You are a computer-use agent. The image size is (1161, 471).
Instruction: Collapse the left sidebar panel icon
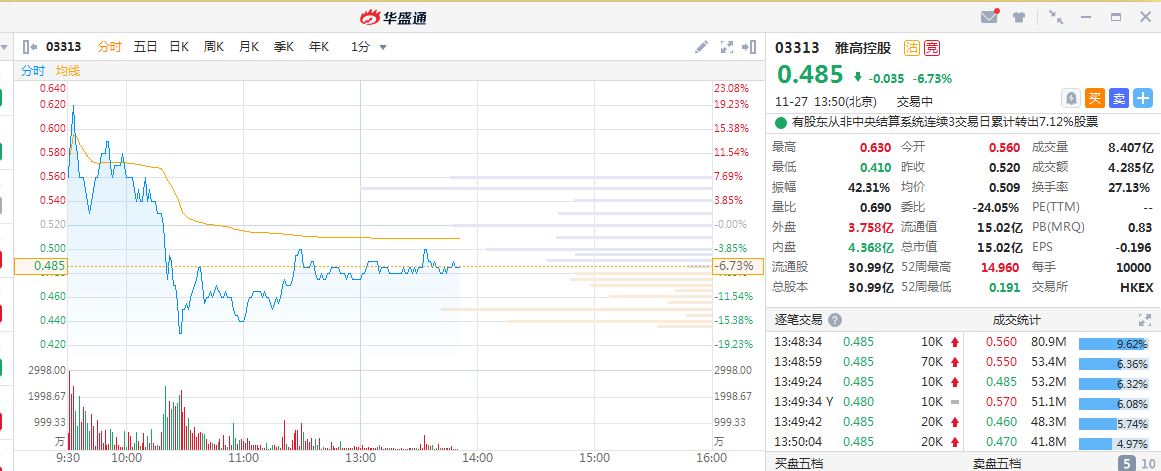click(x=28, y=47)
